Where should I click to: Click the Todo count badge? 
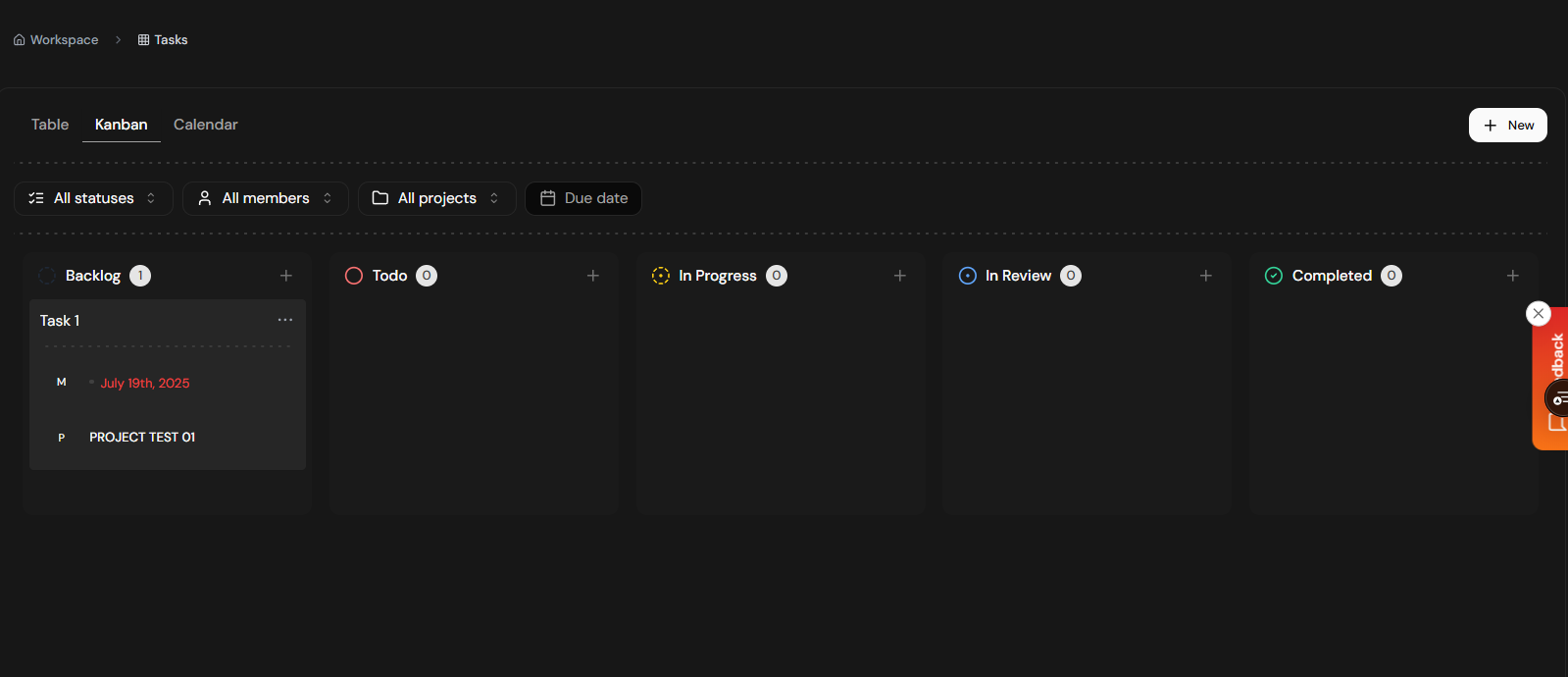coord(427,276)
